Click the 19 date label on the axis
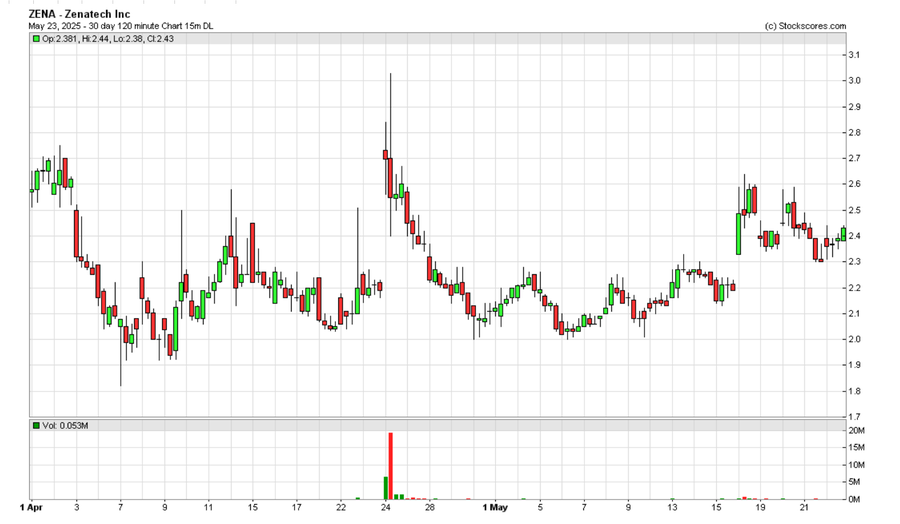The width and height of the screenshot is (900, 524). click(x=761, y=507)
